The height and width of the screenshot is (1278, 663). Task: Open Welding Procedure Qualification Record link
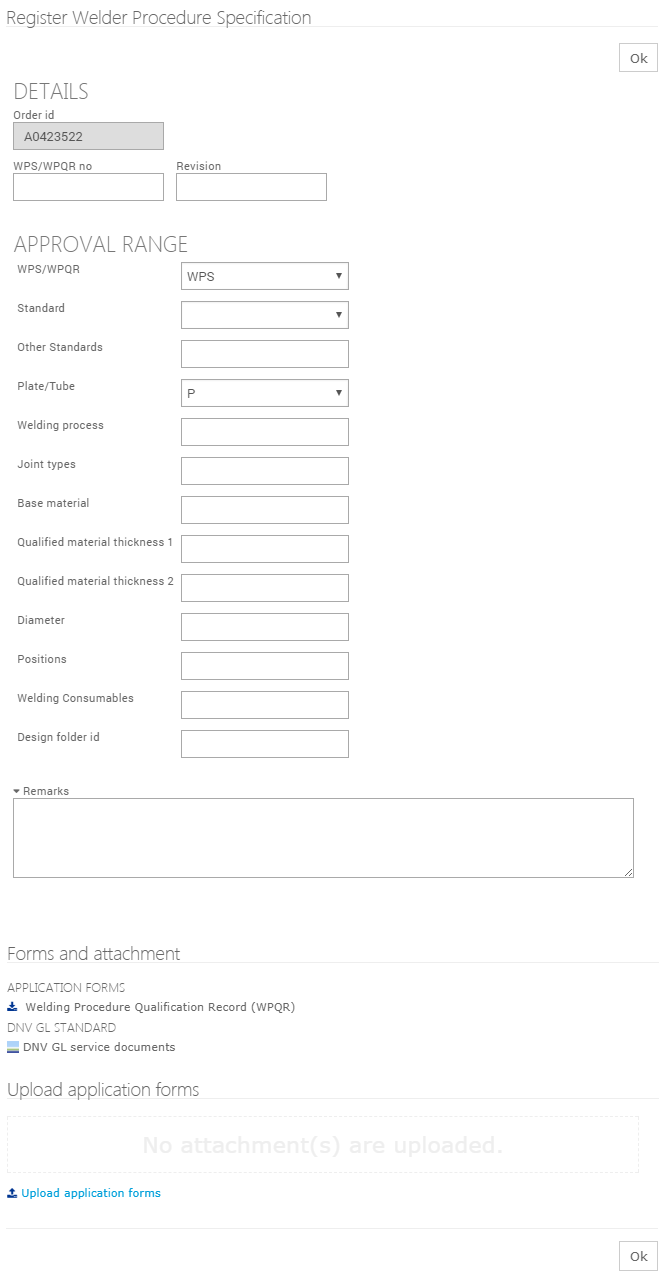point(160,1007)
